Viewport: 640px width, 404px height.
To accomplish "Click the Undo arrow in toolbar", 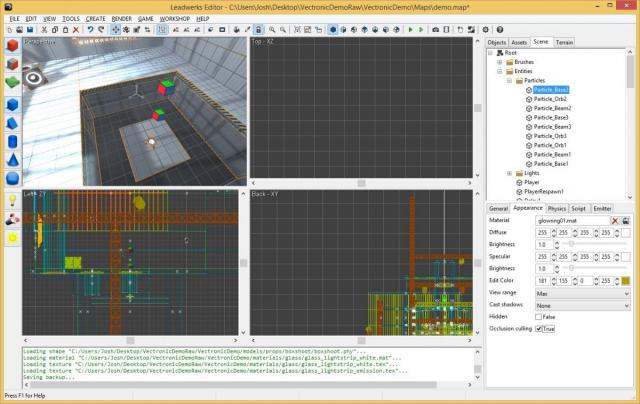I will click(x=90, y=30).
